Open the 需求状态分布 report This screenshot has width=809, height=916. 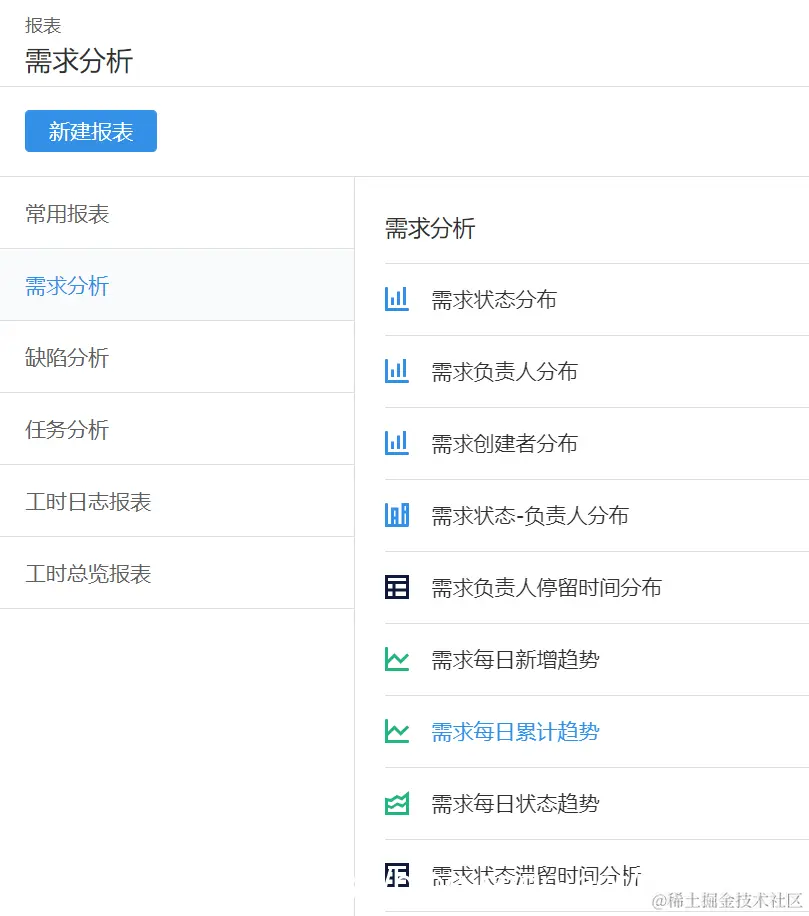point(494,298)
